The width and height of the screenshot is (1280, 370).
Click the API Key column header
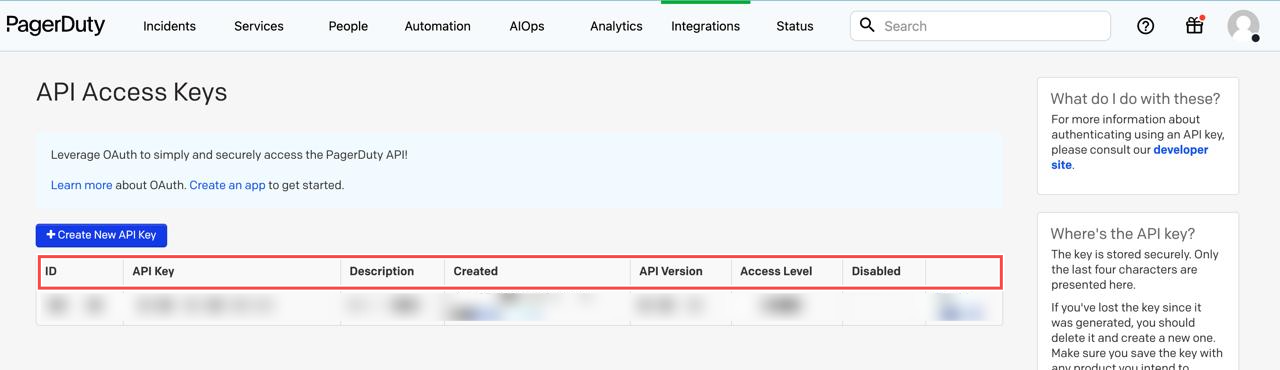click(153, 271)
